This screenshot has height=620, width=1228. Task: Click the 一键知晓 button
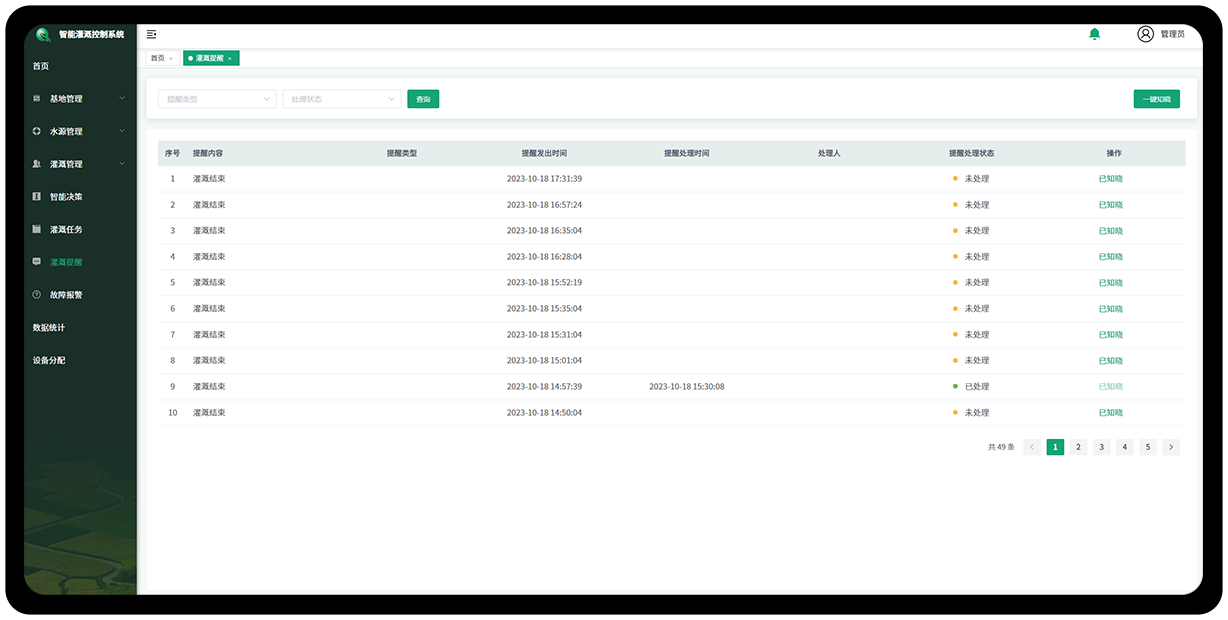1156,99
